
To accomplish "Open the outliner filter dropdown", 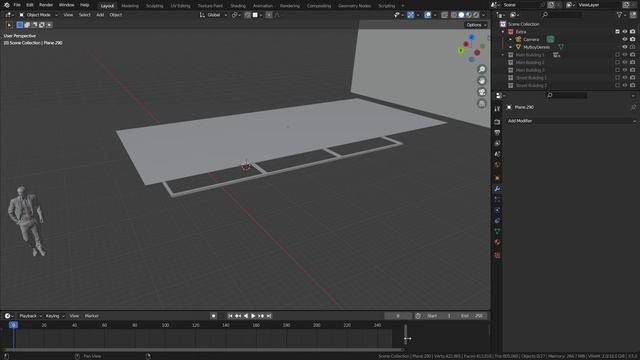I will coord(621,15).
